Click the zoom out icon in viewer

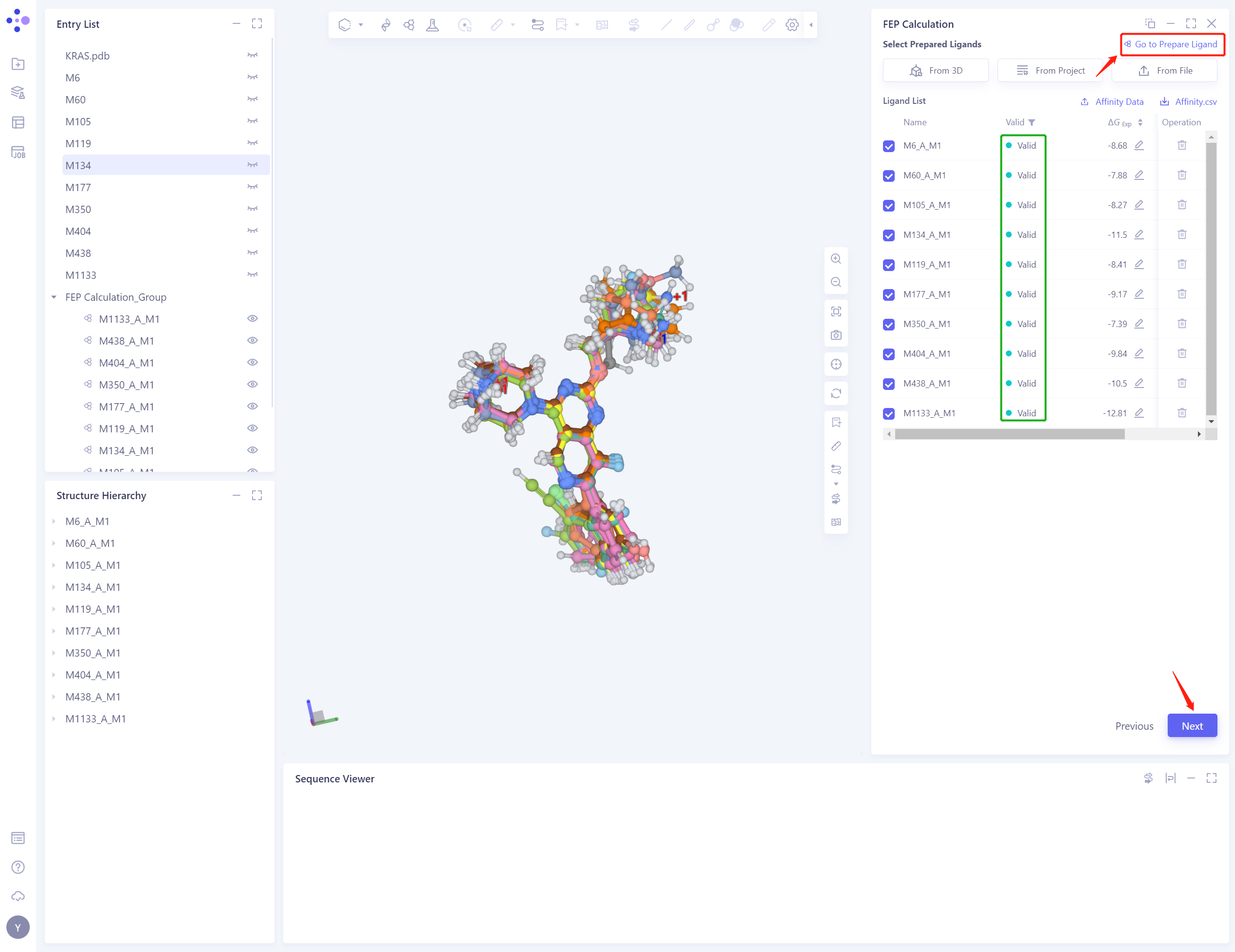pyautogui.click(x=836, y=282)
